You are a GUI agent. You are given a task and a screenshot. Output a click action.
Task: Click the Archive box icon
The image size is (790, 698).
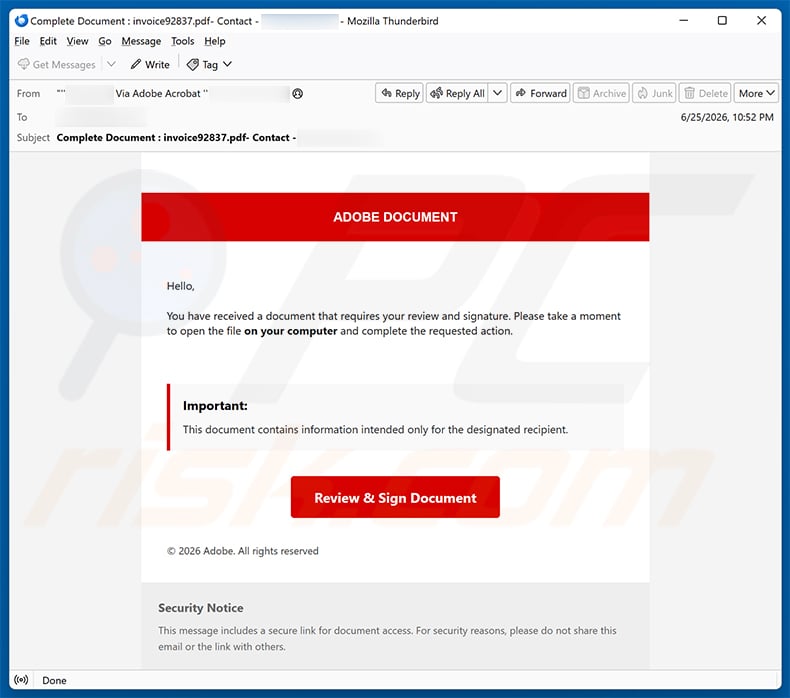583,93
